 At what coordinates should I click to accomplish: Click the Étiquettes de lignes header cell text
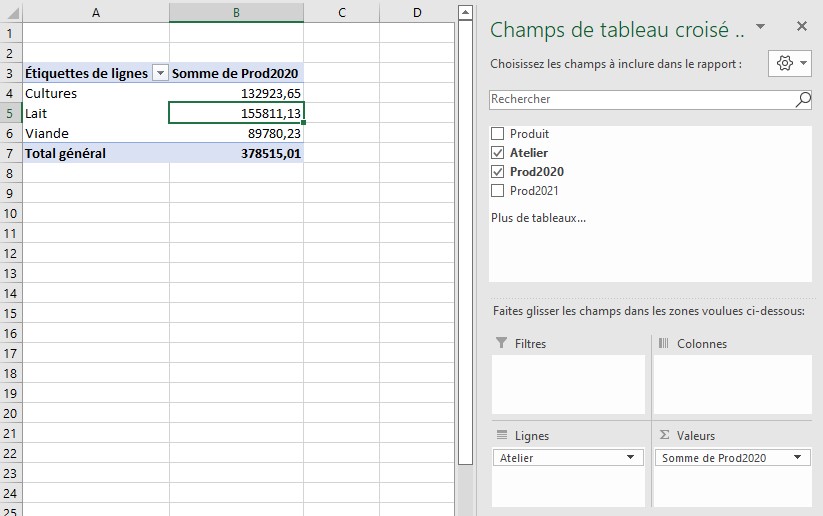tap(87, 73)
